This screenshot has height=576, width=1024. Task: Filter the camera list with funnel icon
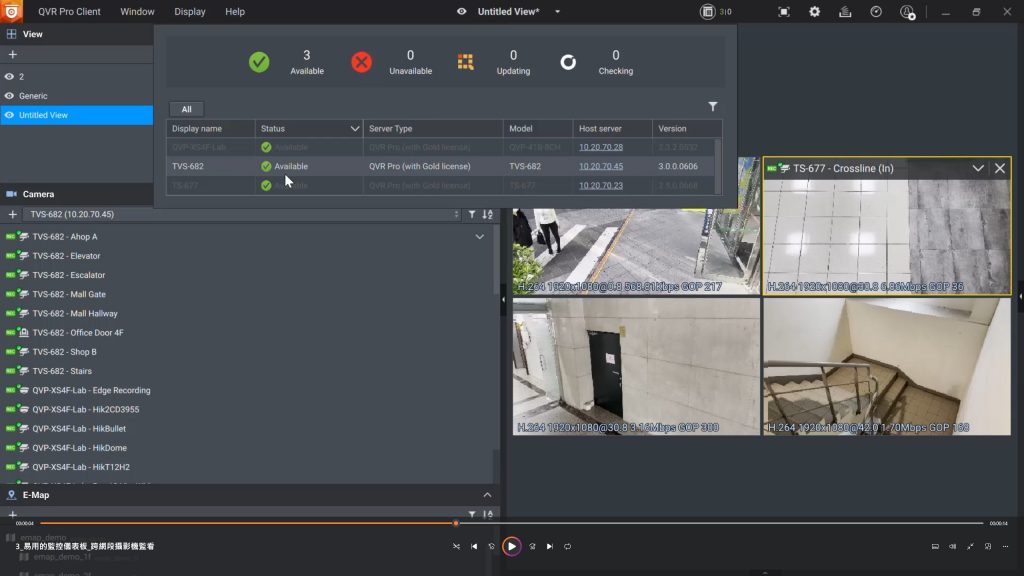tap(472, 214)
